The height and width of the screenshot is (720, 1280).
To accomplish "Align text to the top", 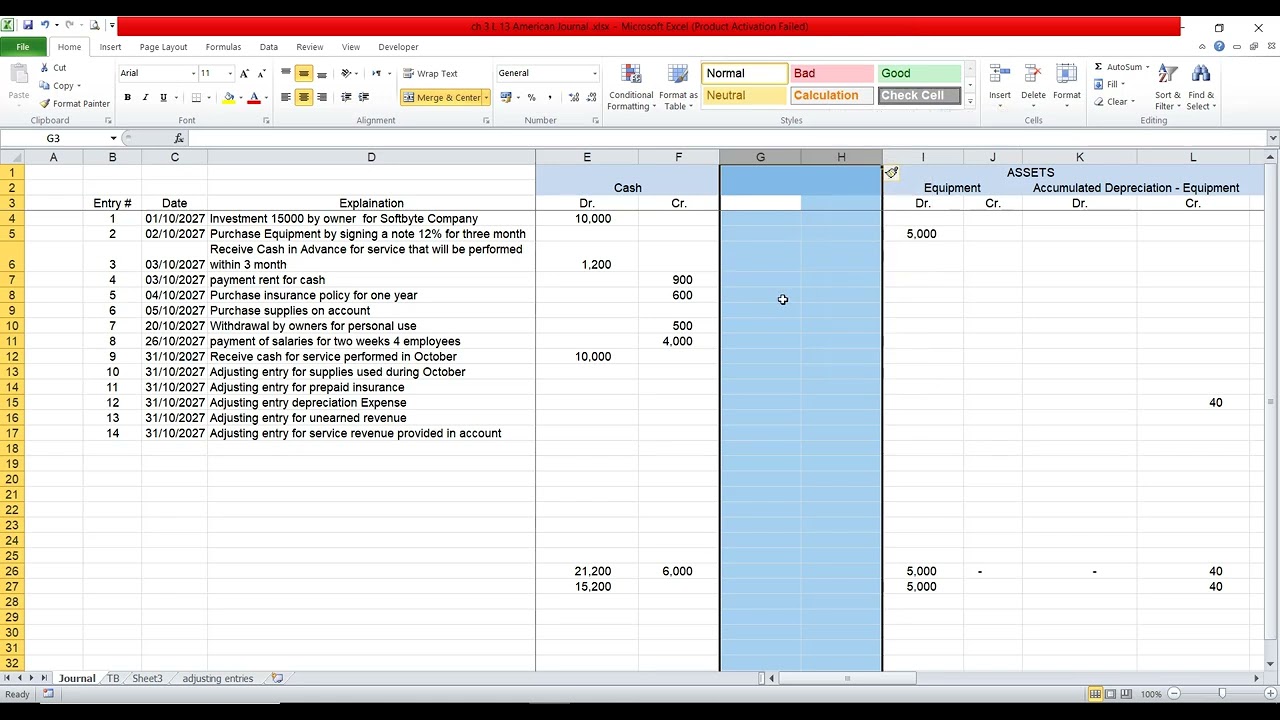I will pyautogui.click(x=286, y=73).
